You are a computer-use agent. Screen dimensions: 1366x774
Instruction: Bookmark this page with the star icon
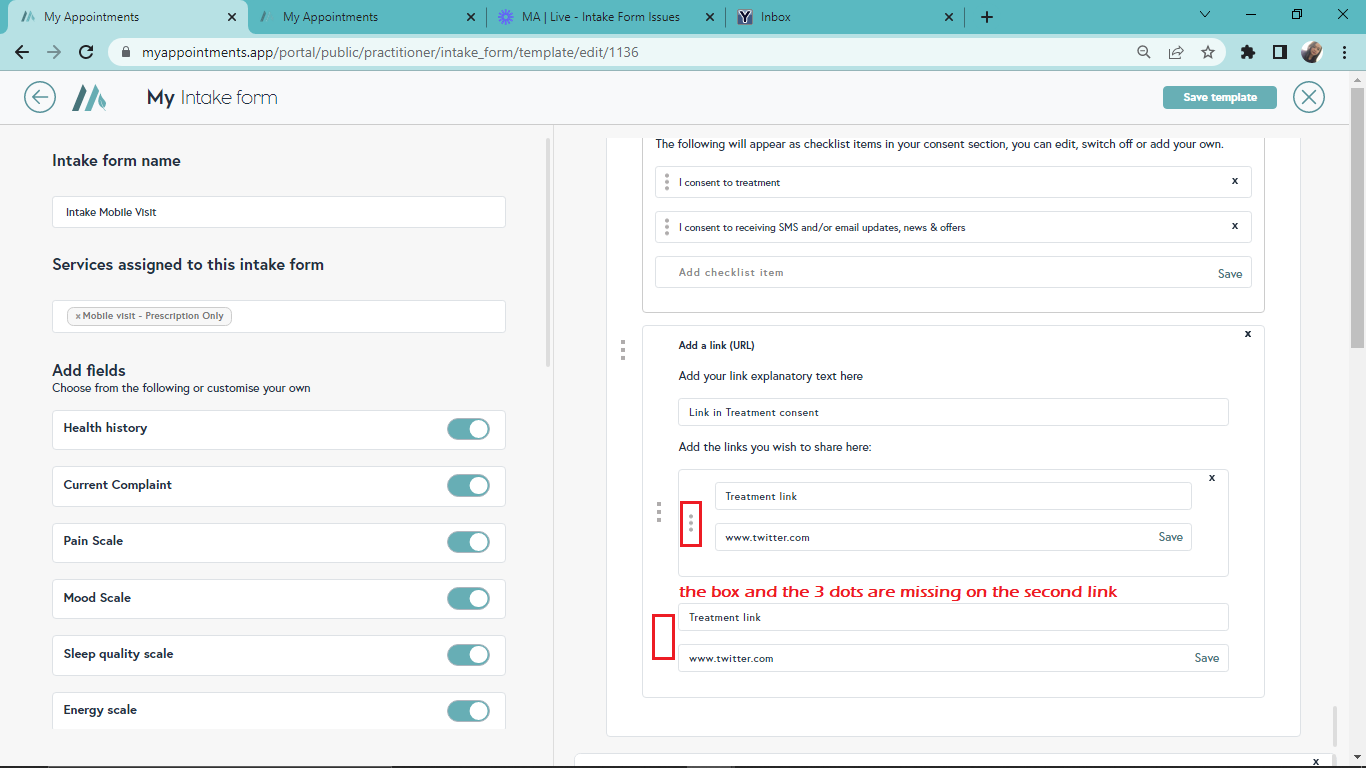(x=1208, y=52)
